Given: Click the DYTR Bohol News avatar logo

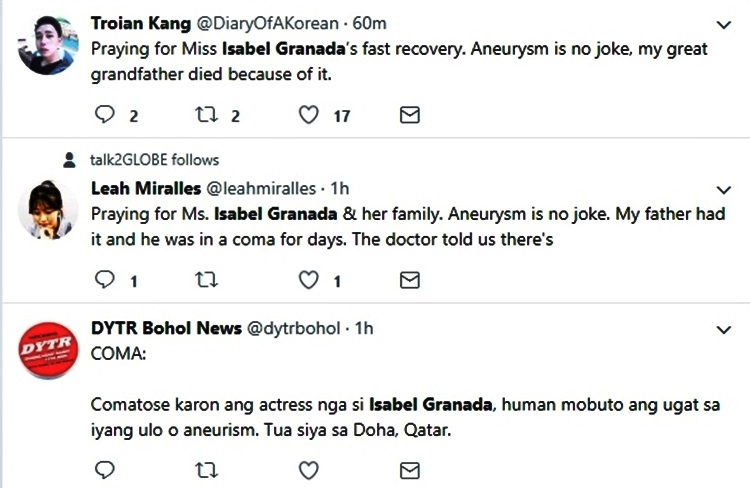Looking at the screenshot, I should [48, 350].
